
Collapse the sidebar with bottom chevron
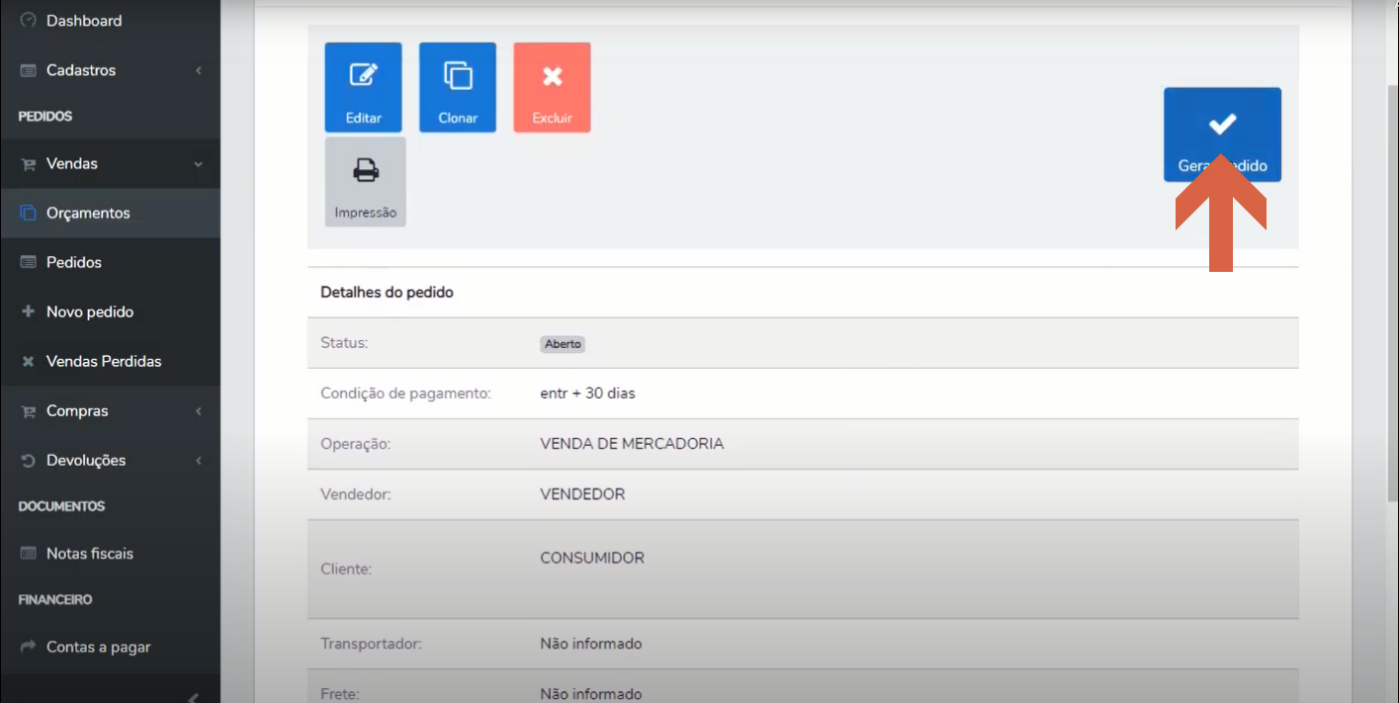193,697
